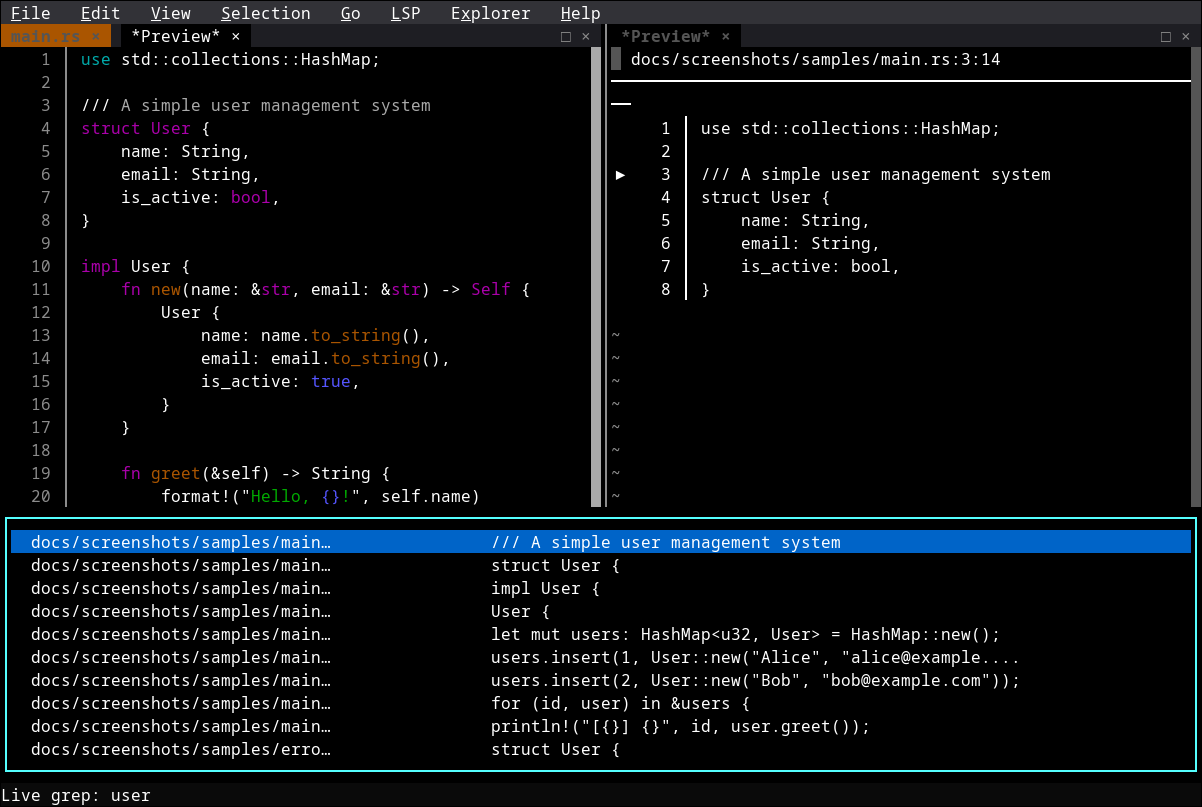Open the LSP menu
This screenshot has height=807, width=1202.
pos(405,13)
